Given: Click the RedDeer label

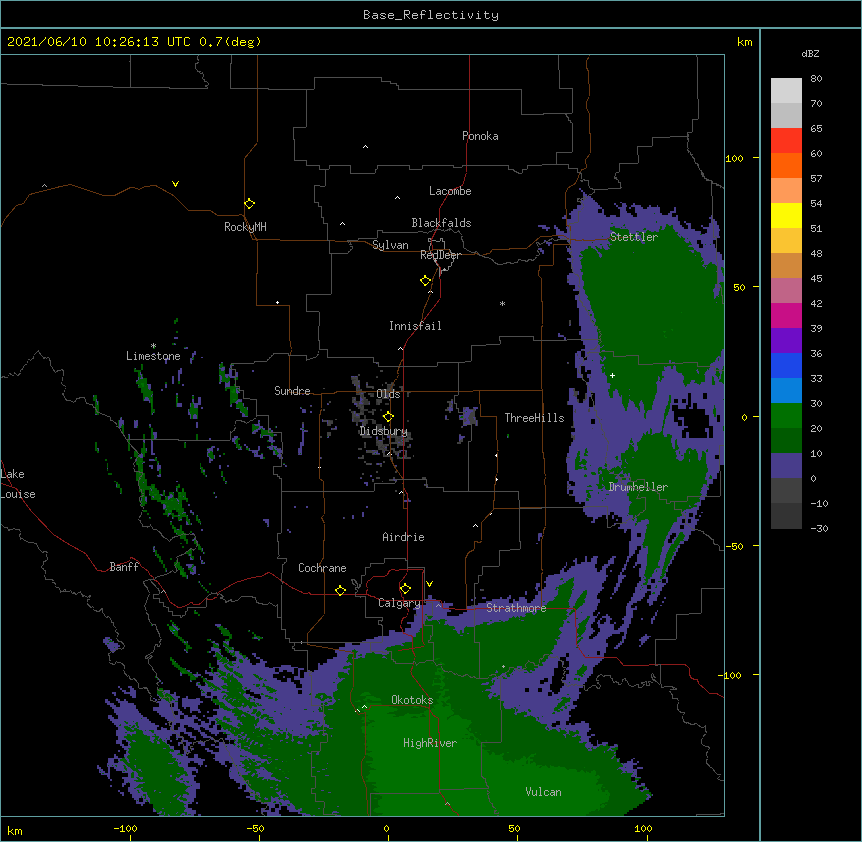Looking at the screenshot, I should click(x=440, y=255).
